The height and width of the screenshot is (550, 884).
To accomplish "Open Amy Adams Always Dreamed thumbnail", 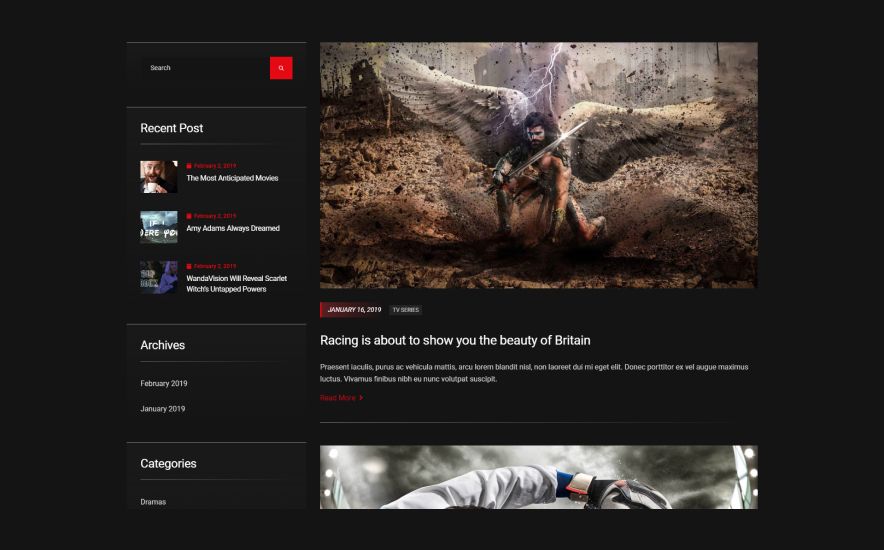I will click(x=159, y=227).
